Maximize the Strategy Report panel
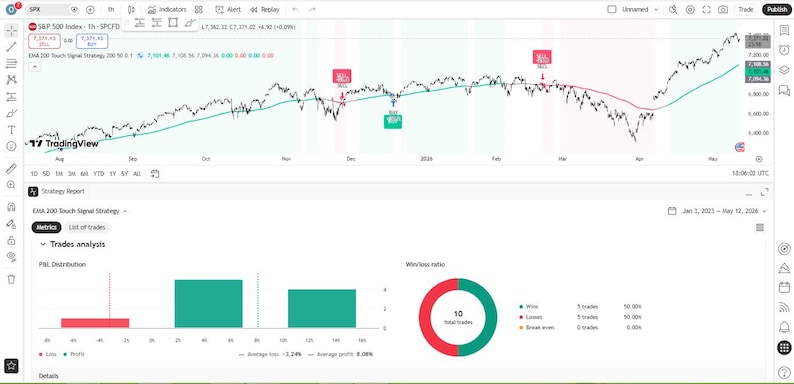Image resolution: width=794 pixels, height=384 pixels. [764, 193]
